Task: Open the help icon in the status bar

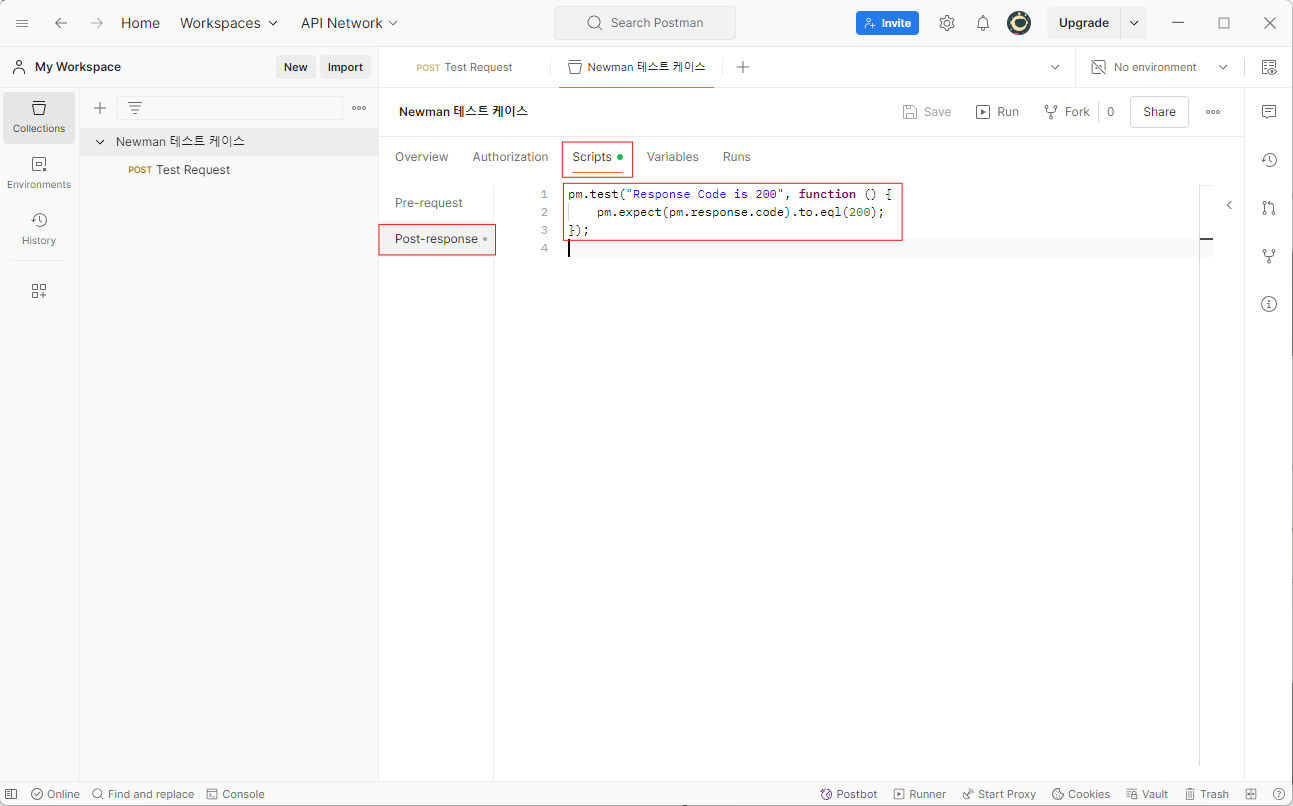Action: [1279, 794]
